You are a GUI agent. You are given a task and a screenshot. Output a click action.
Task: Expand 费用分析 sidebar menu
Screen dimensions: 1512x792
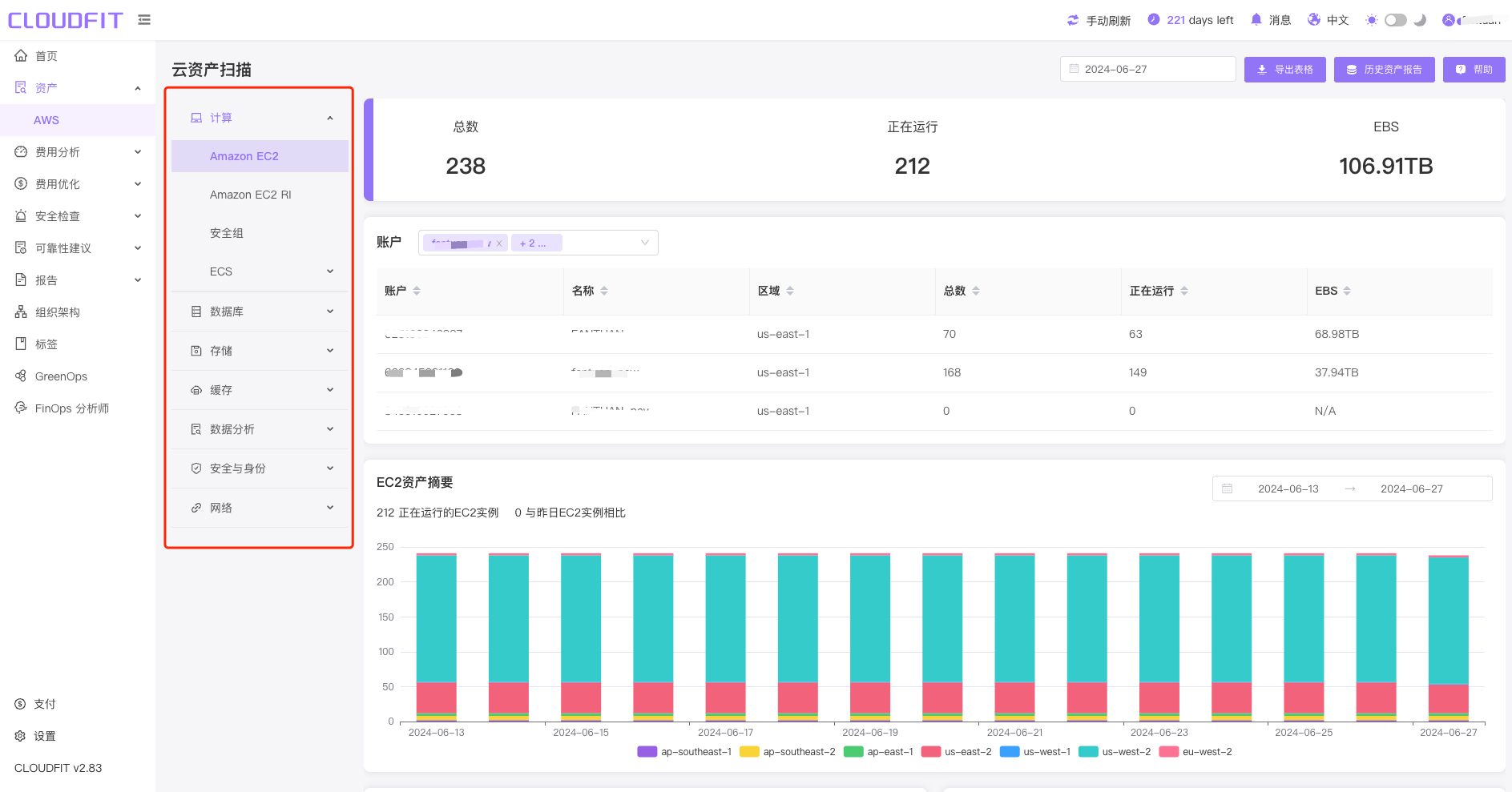click(137, 152)
